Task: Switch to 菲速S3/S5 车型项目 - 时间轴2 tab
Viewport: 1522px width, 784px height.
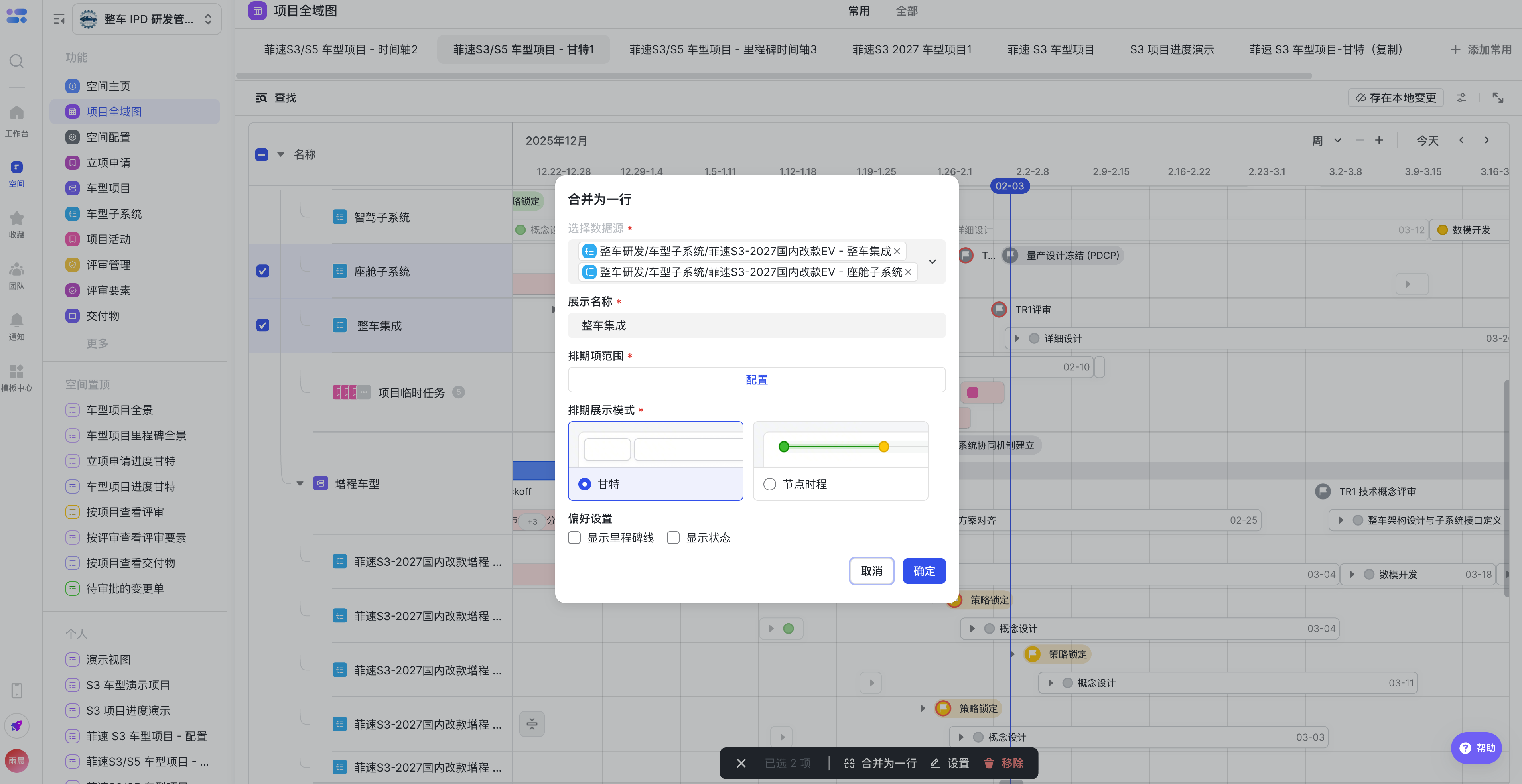Action: tap(340, 49)
